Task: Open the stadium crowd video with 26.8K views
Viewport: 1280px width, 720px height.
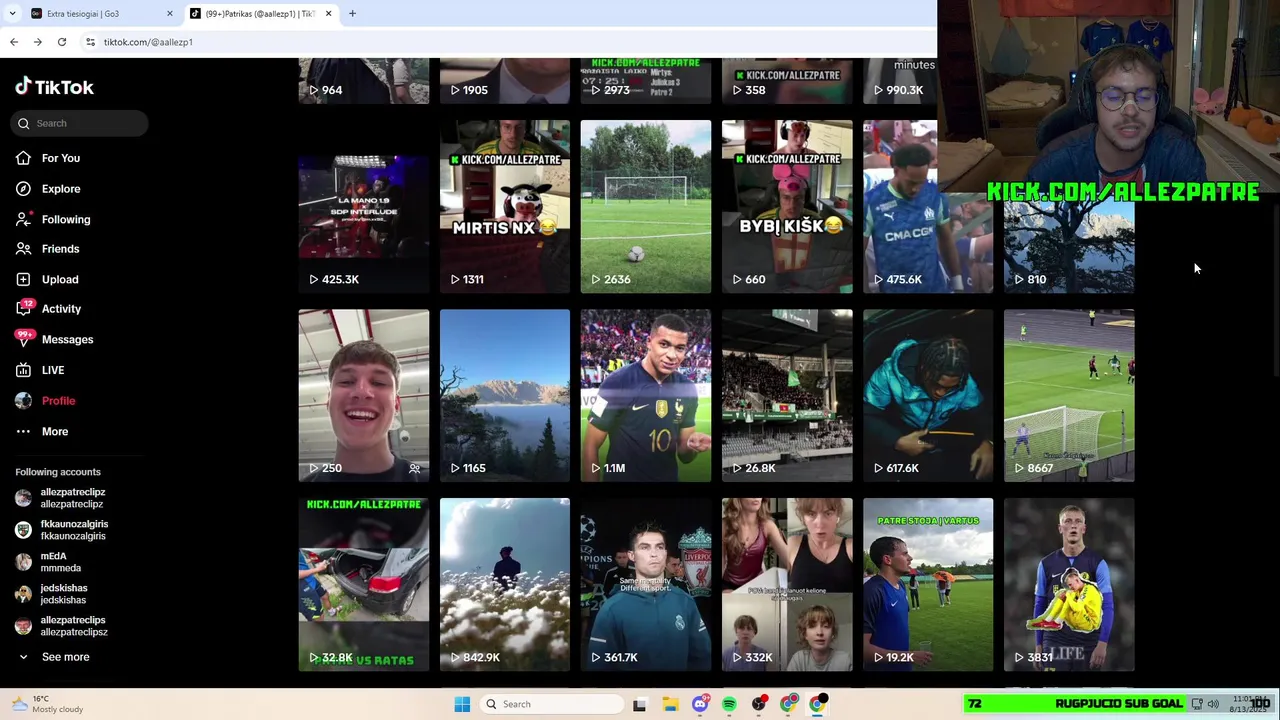Action: point(787,395)
